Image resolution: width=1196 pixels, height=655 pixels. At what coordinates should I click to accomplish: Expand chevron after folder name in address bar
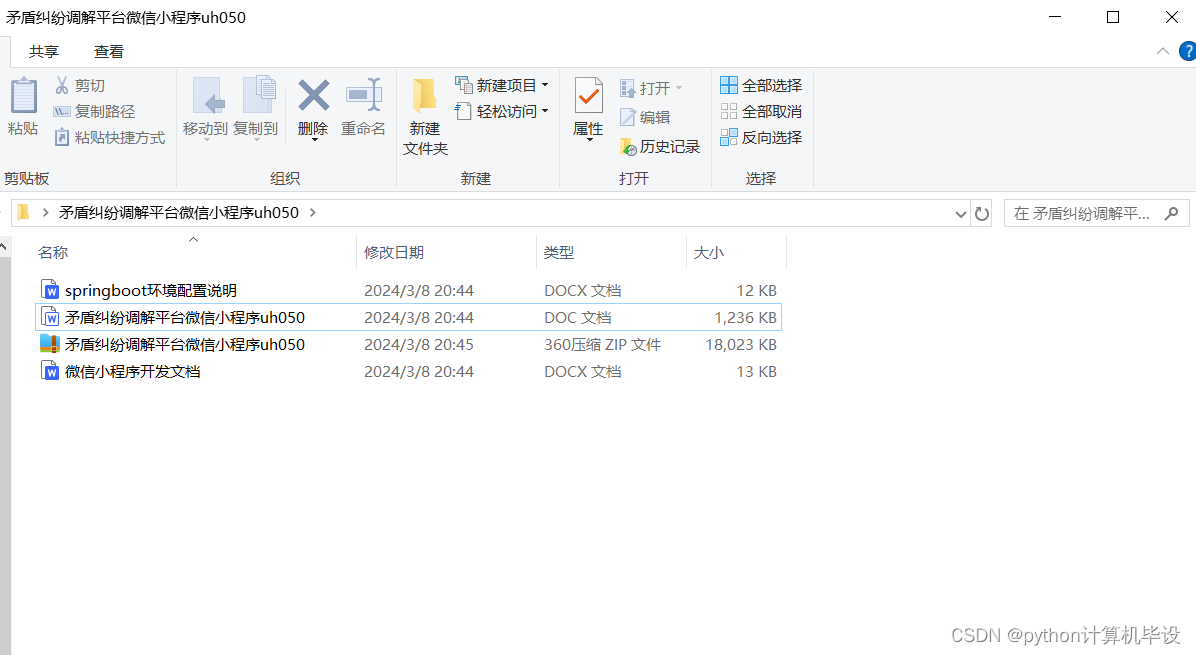click(x=313, y=213)
